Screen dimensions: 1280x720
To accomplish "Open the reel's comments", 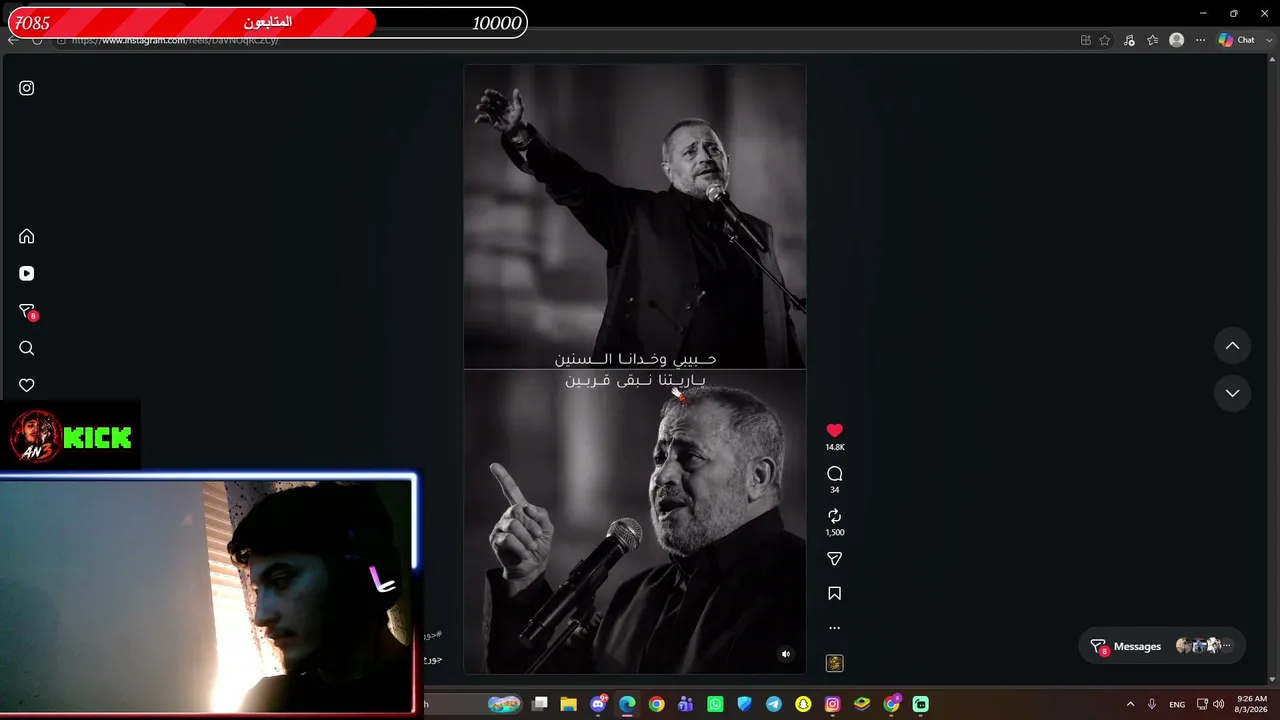I will 835,473.
